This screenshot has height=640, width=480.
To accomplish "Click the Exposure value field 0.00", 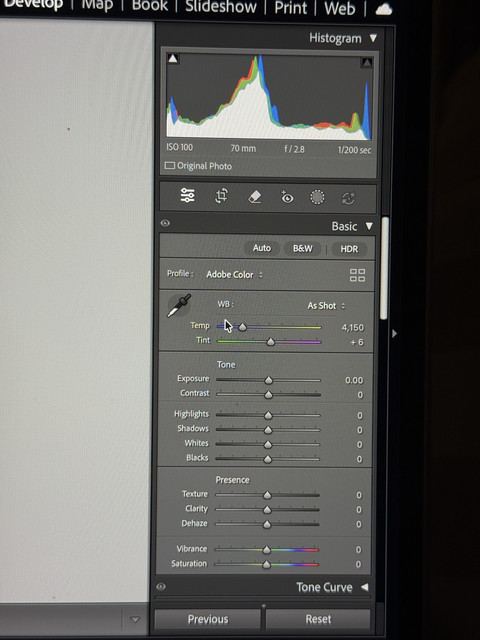I will (x=354, y=380).
